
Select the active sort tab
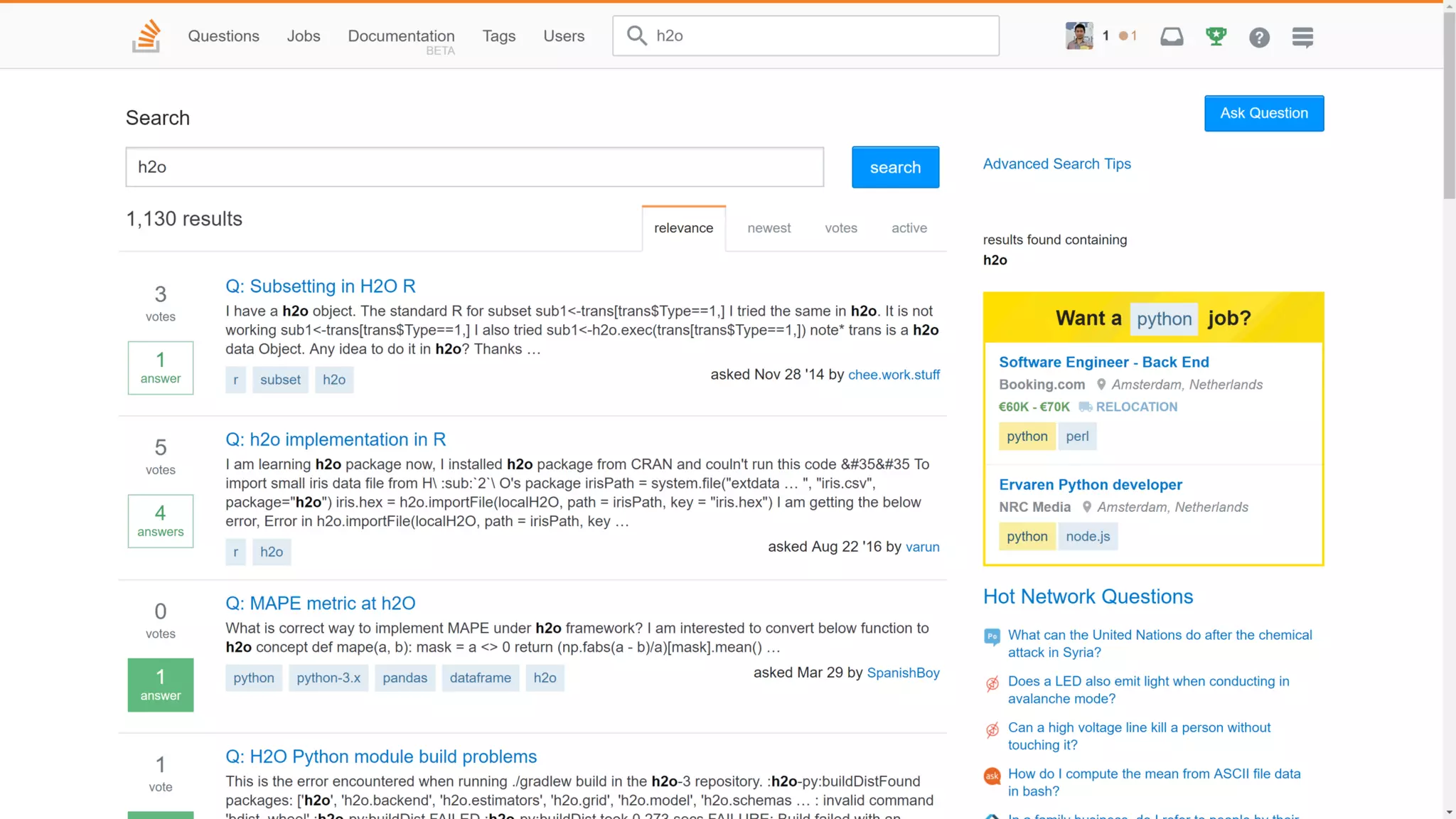pyautogui.click(x=909, y=228)
